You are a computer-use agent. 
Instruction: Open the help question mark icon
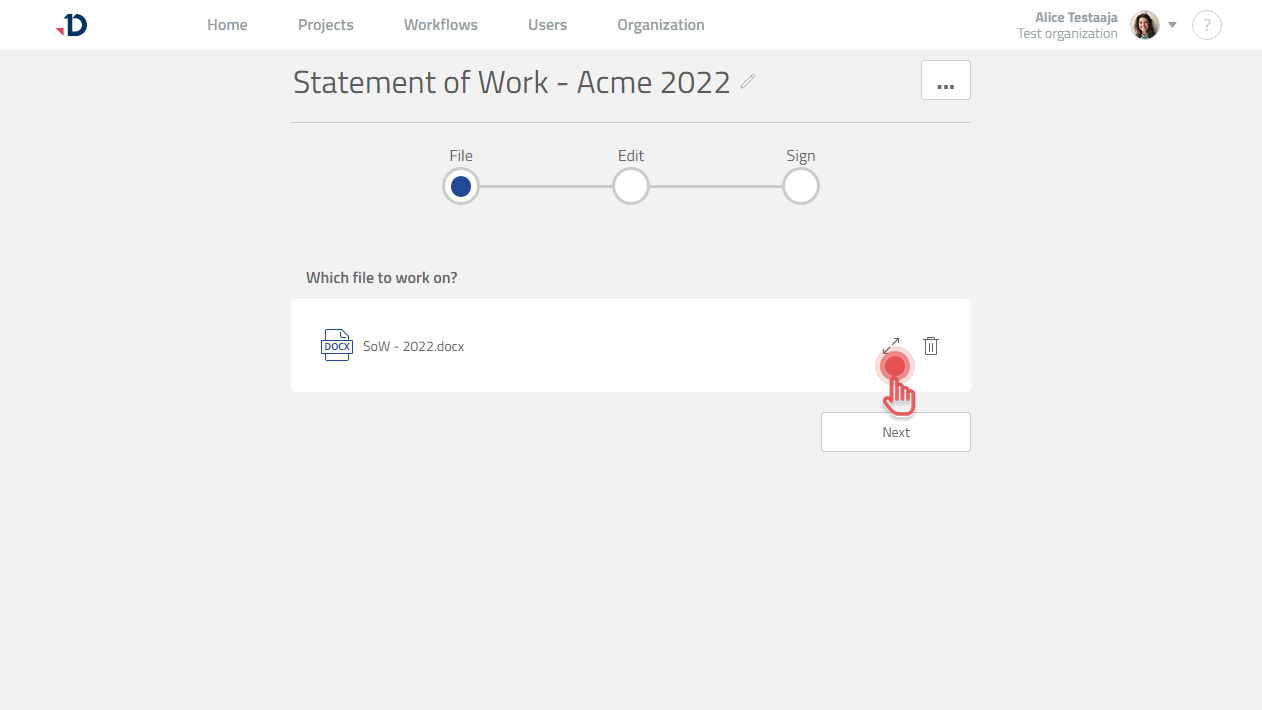(1207, 25)
